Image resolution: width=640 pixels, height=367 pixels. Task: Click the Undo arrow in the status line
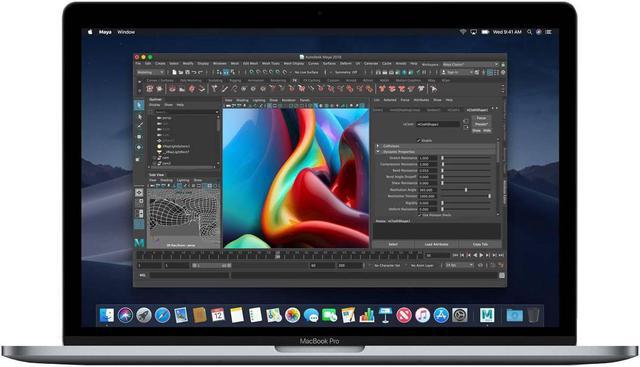coord(194,72)
